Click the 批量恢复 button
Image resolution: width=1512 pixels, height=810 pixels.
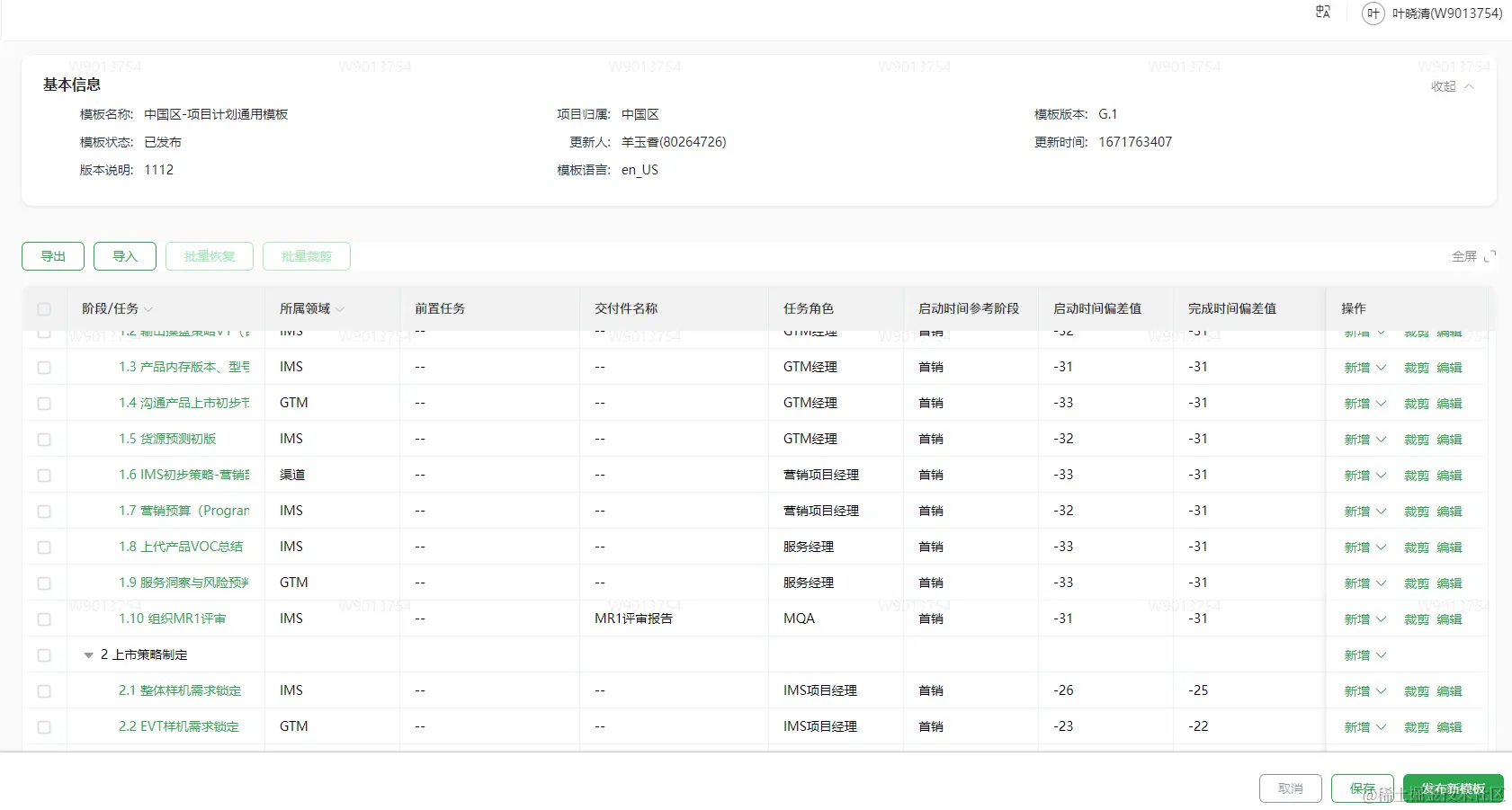click(210, 256)
